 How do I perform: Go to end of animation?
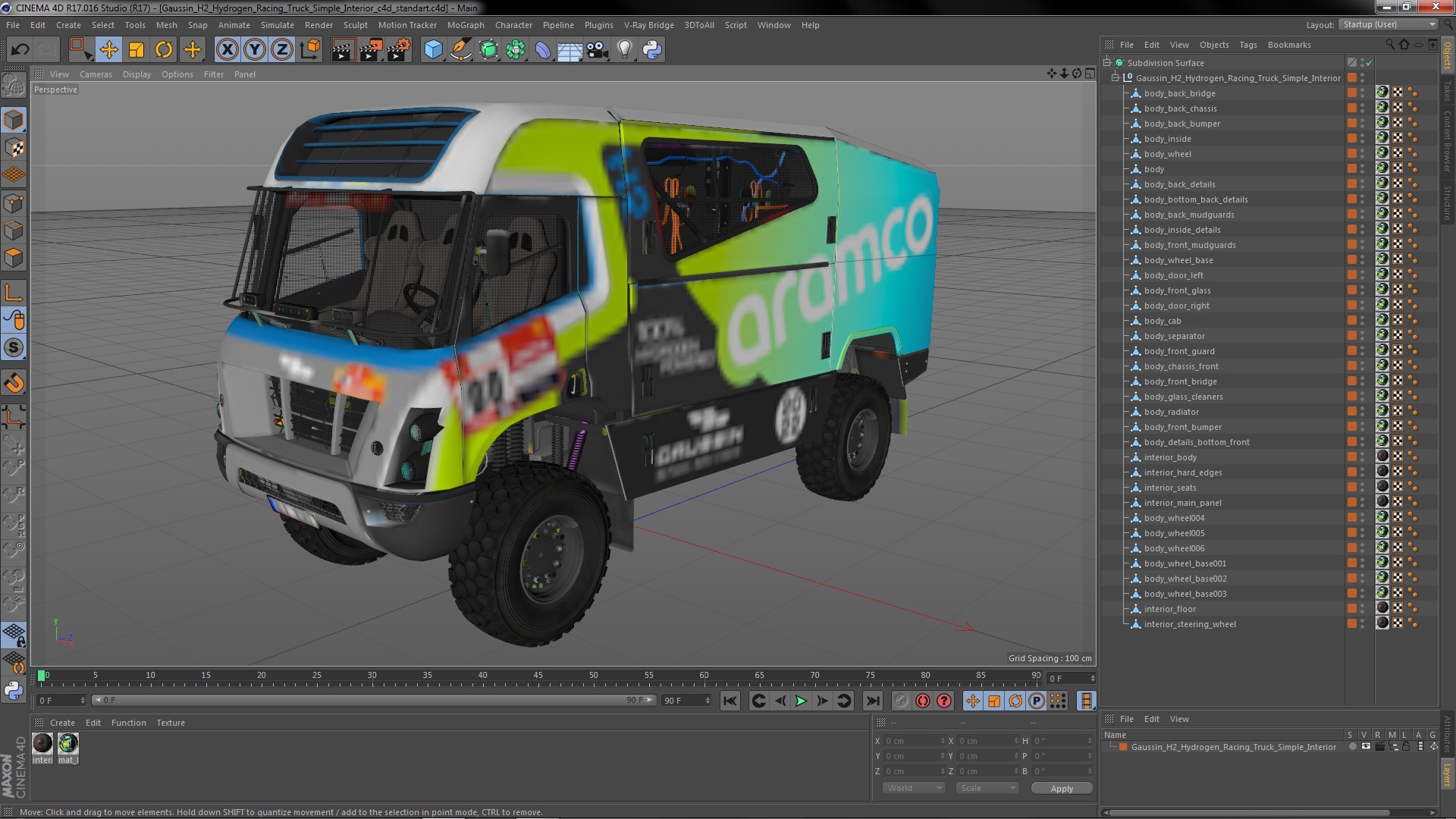[x=873, y=701]
